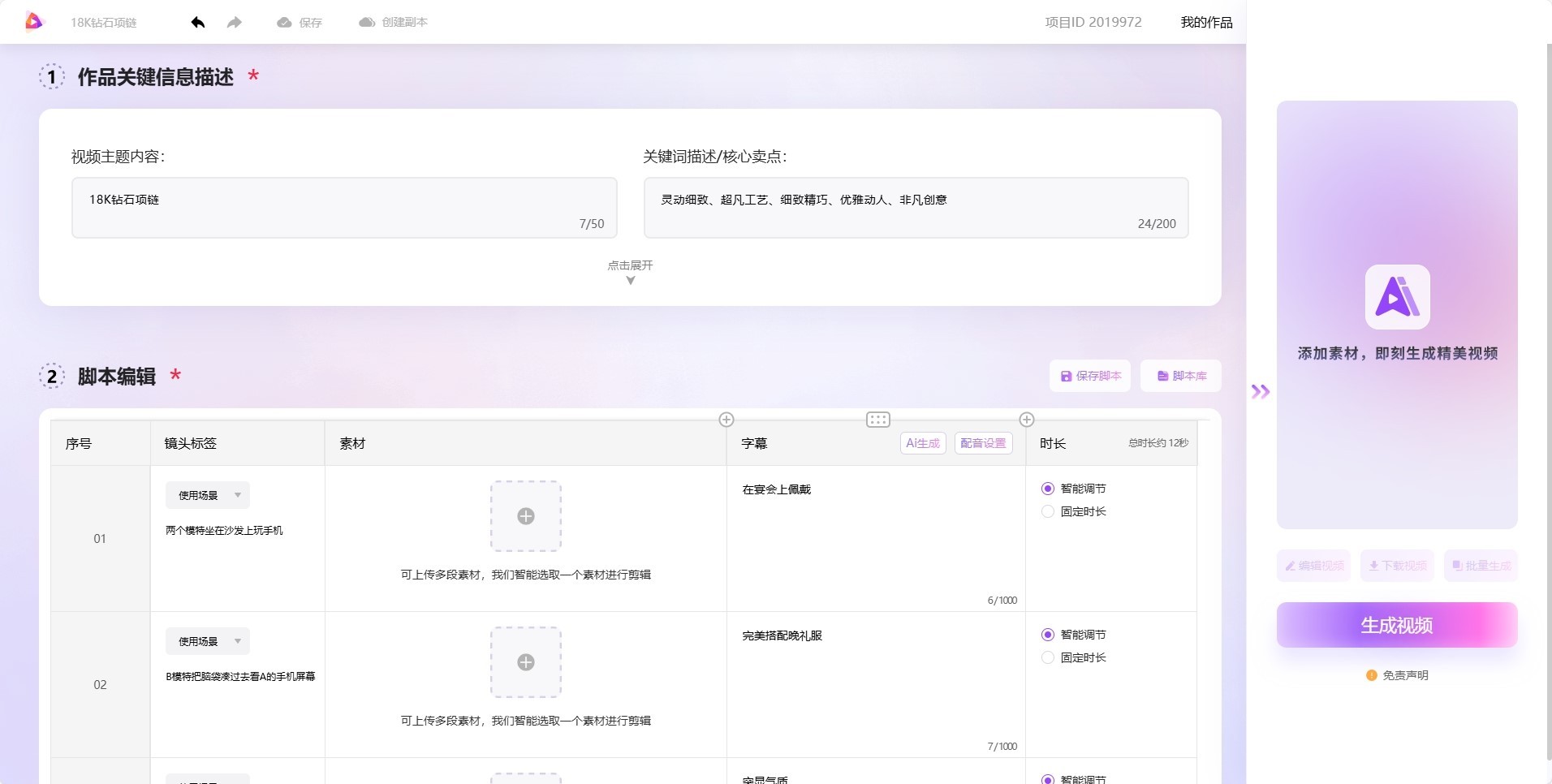The width and height of the screenshot is (1552, 784).
Task: Open 使用场景 dropdown in row 02
Action: click(208, 641)
